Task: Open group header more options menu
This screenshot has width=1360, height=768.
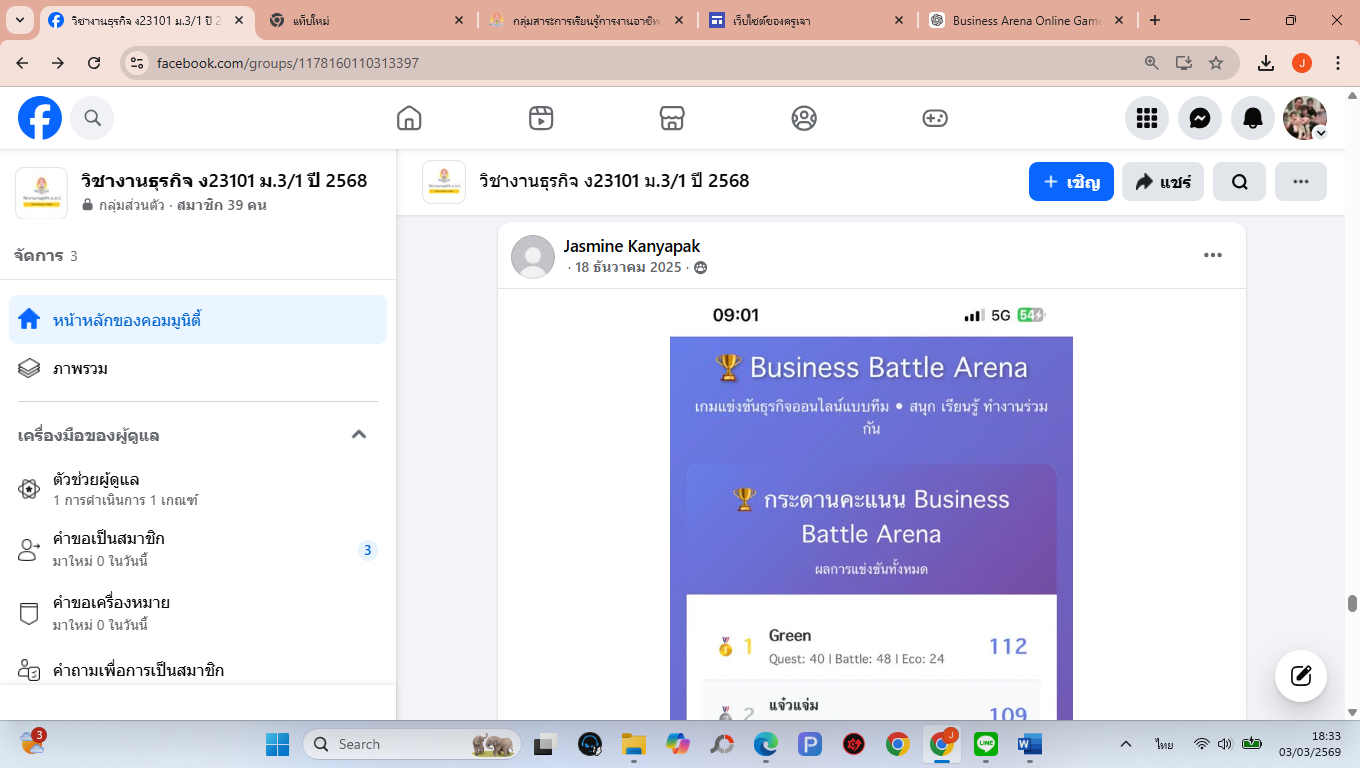Action: pyautogui.click(x=1301, y=182)
